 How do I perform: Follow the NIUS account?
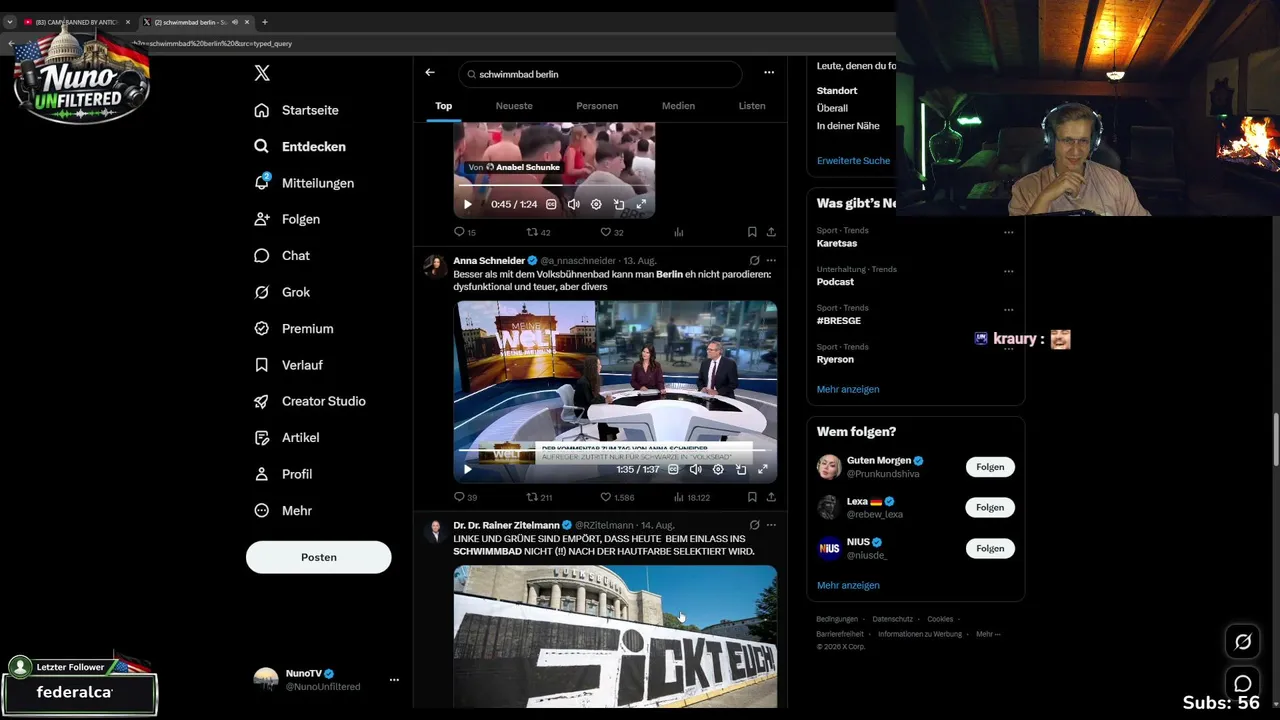[990, 548]
